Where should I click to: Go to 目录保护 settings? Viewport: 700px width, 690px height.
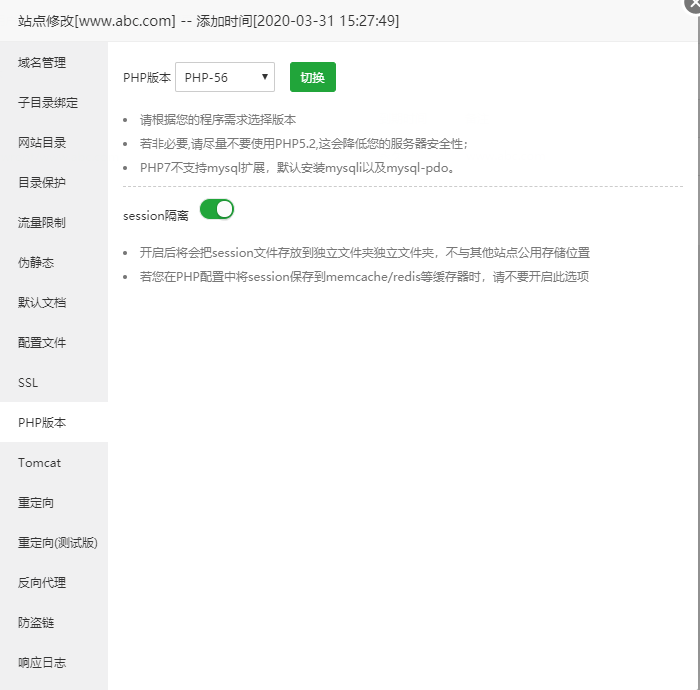54,183
